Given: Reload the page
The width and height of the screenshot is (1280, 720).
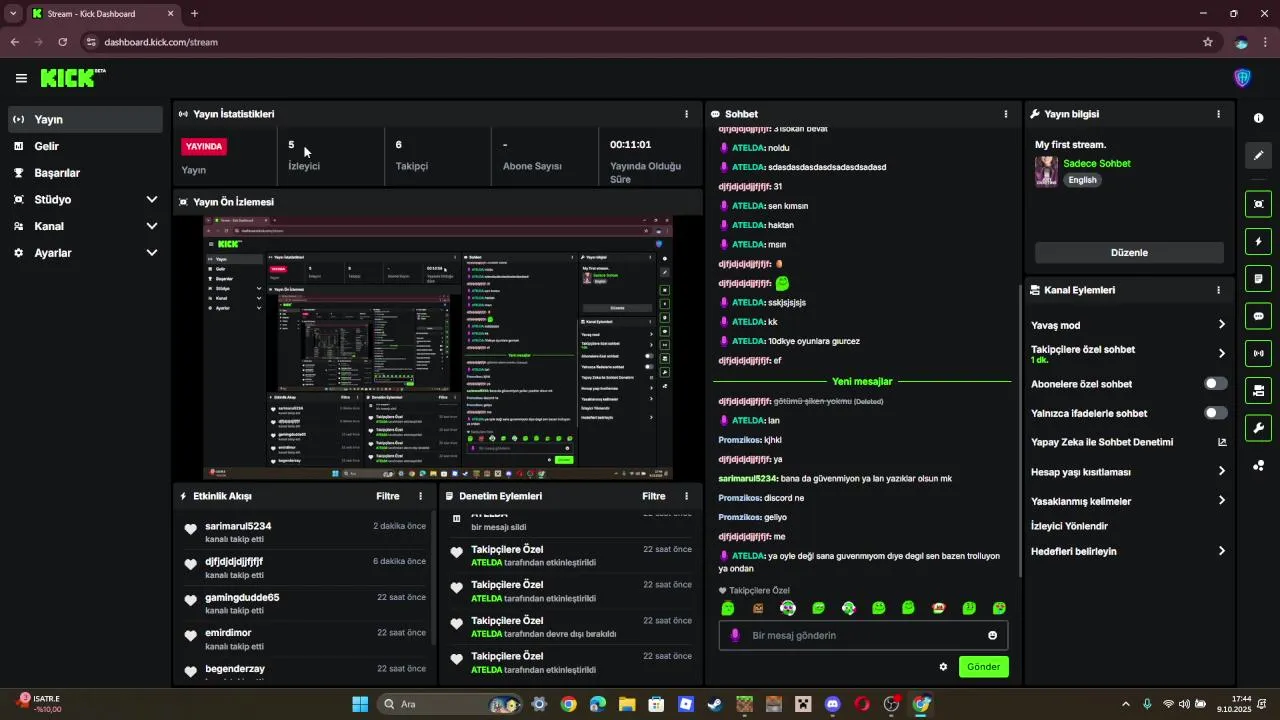Looking at the screenshot, I should (x=62, y=42).
